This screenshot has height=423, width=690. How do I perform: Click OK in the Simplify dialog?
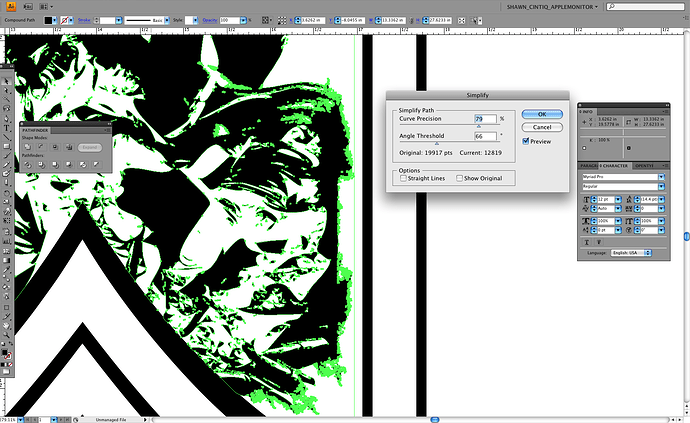click(542, 114)
